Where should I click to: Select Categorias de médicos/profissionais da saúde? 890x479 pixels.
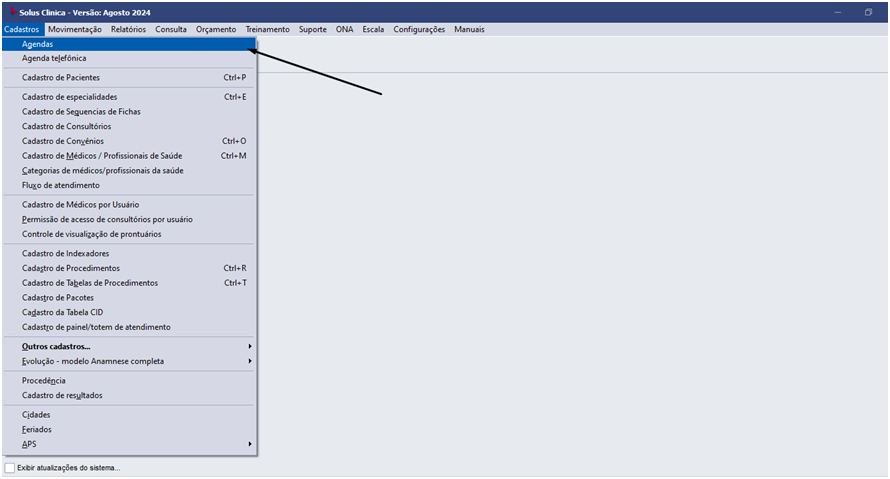(x=129, y=171)
